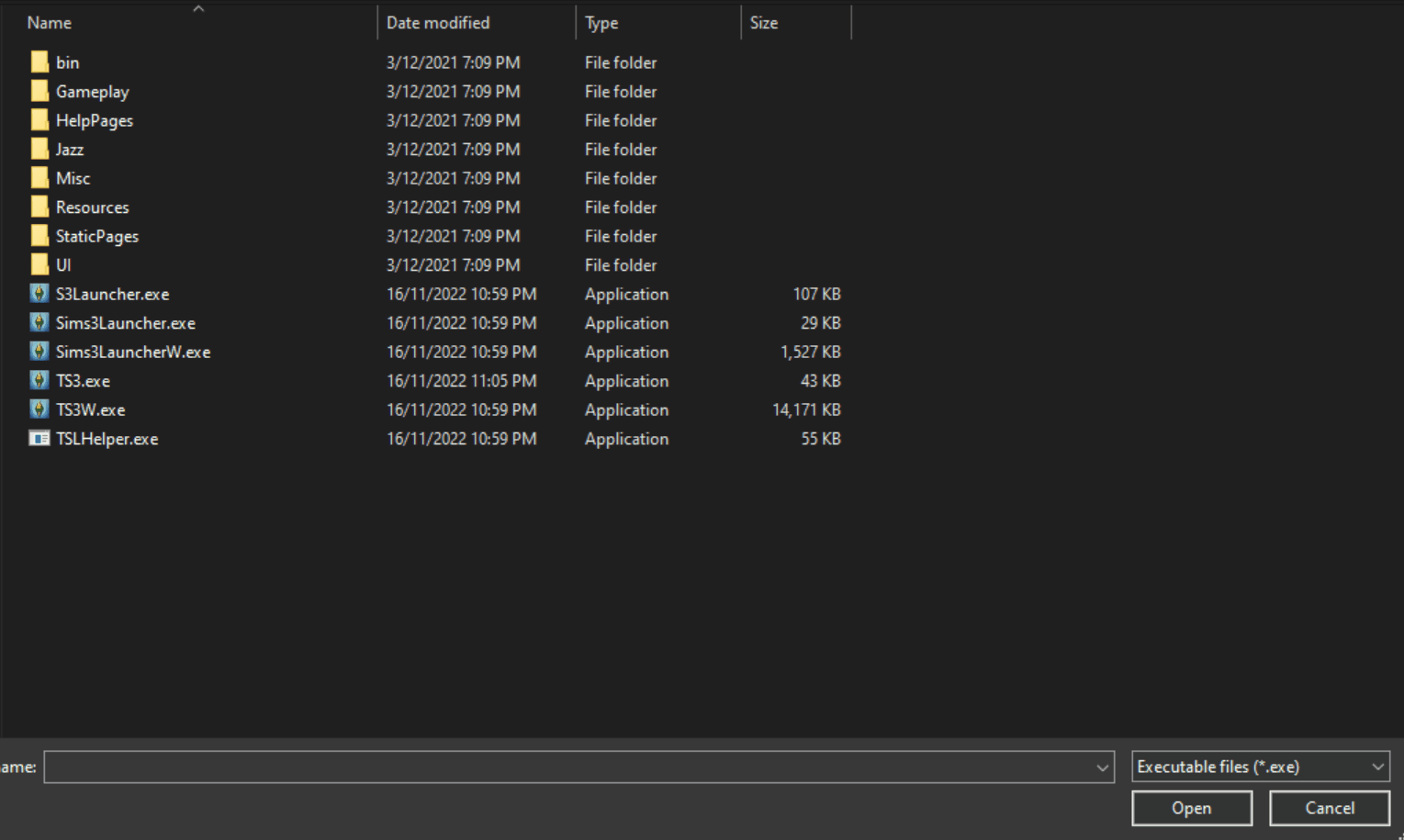Click the Gameplay folder icon
Screen dimensions: 1404x840
[39, 92]
